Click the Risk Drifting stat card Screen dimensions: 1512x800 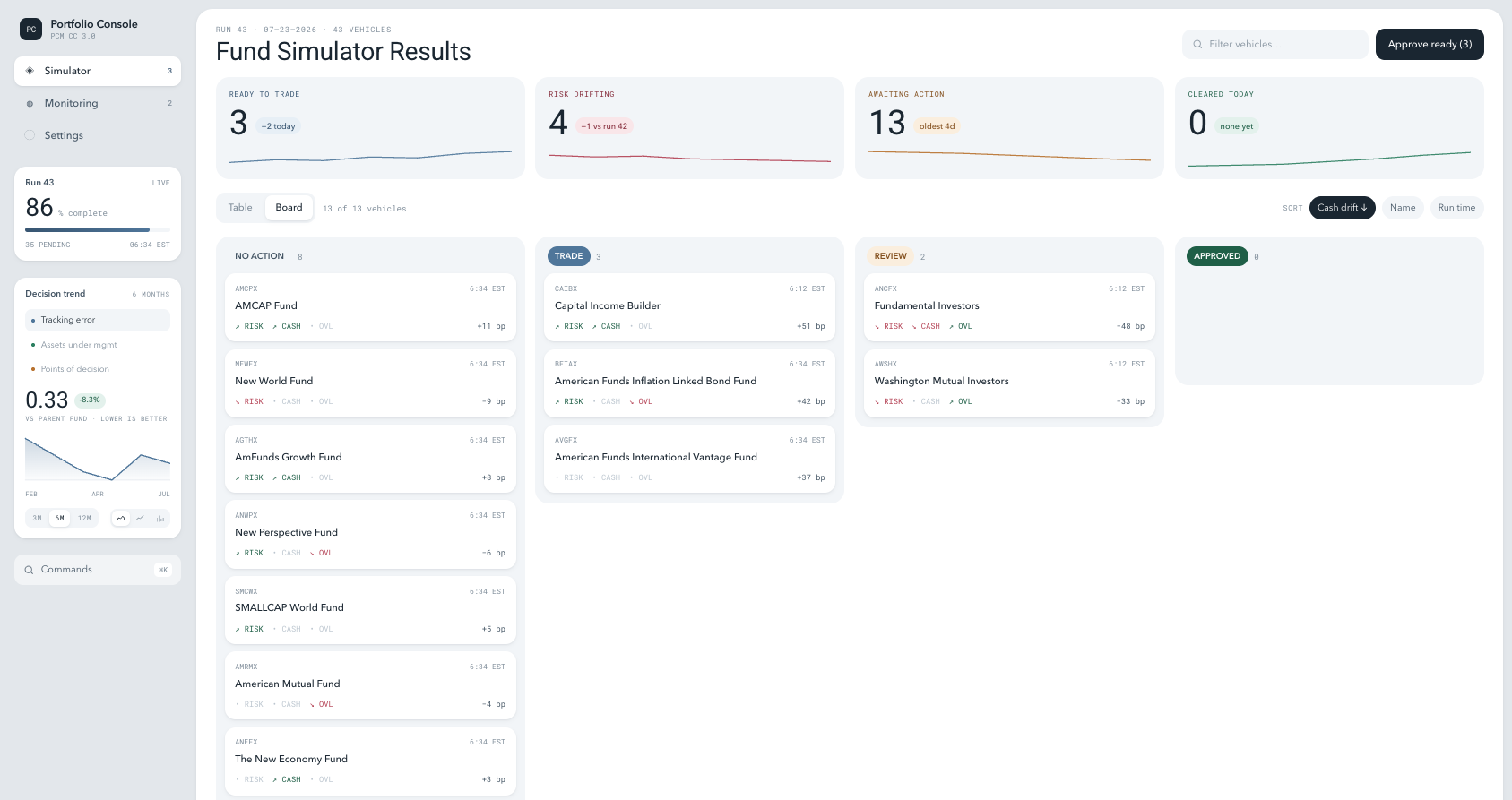click(x=689, y=128)
